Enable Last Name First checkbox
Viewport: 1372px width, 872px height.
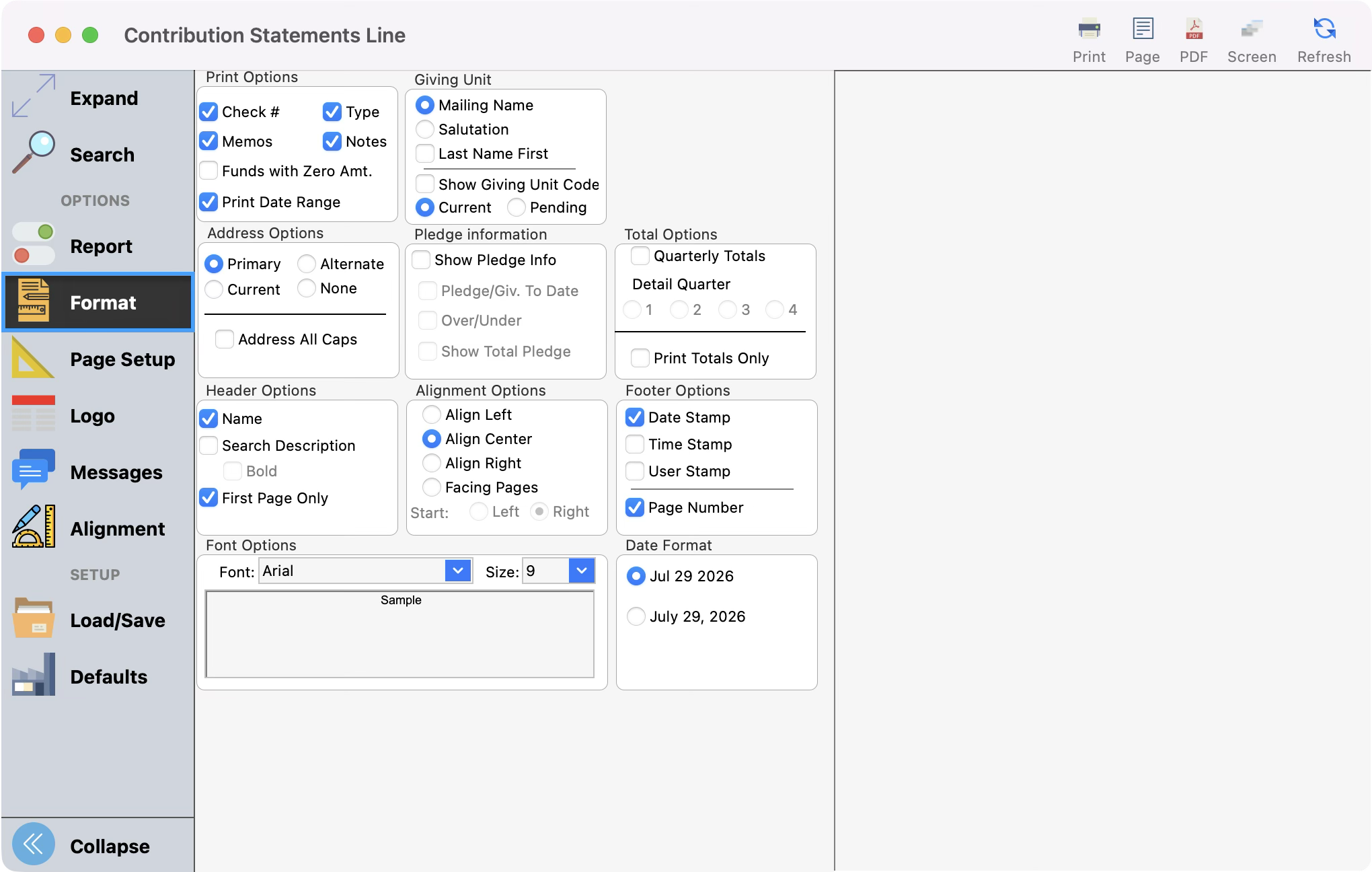(x=425, y=153)
